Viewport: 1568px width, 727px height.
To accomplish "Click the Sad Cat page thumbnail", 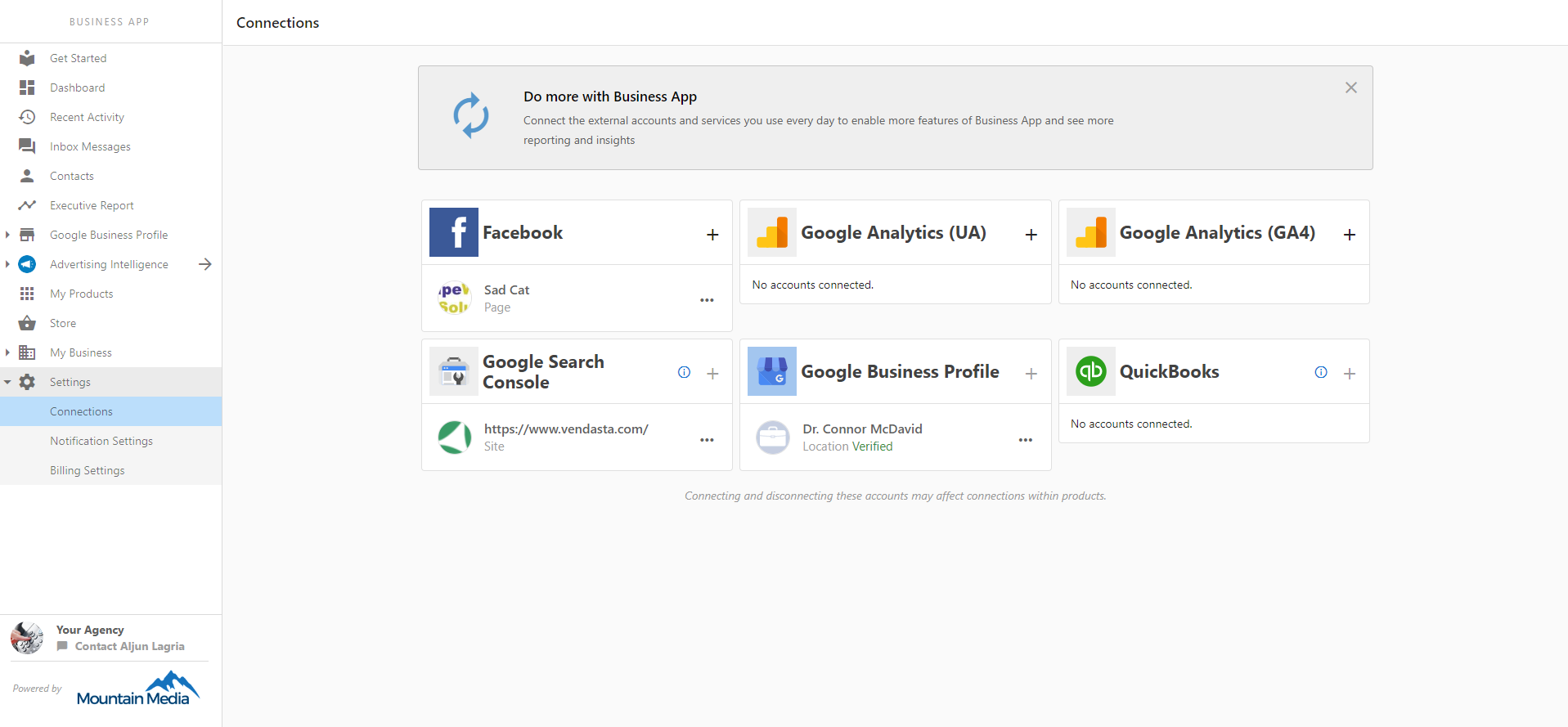I will tap(455, 298).
